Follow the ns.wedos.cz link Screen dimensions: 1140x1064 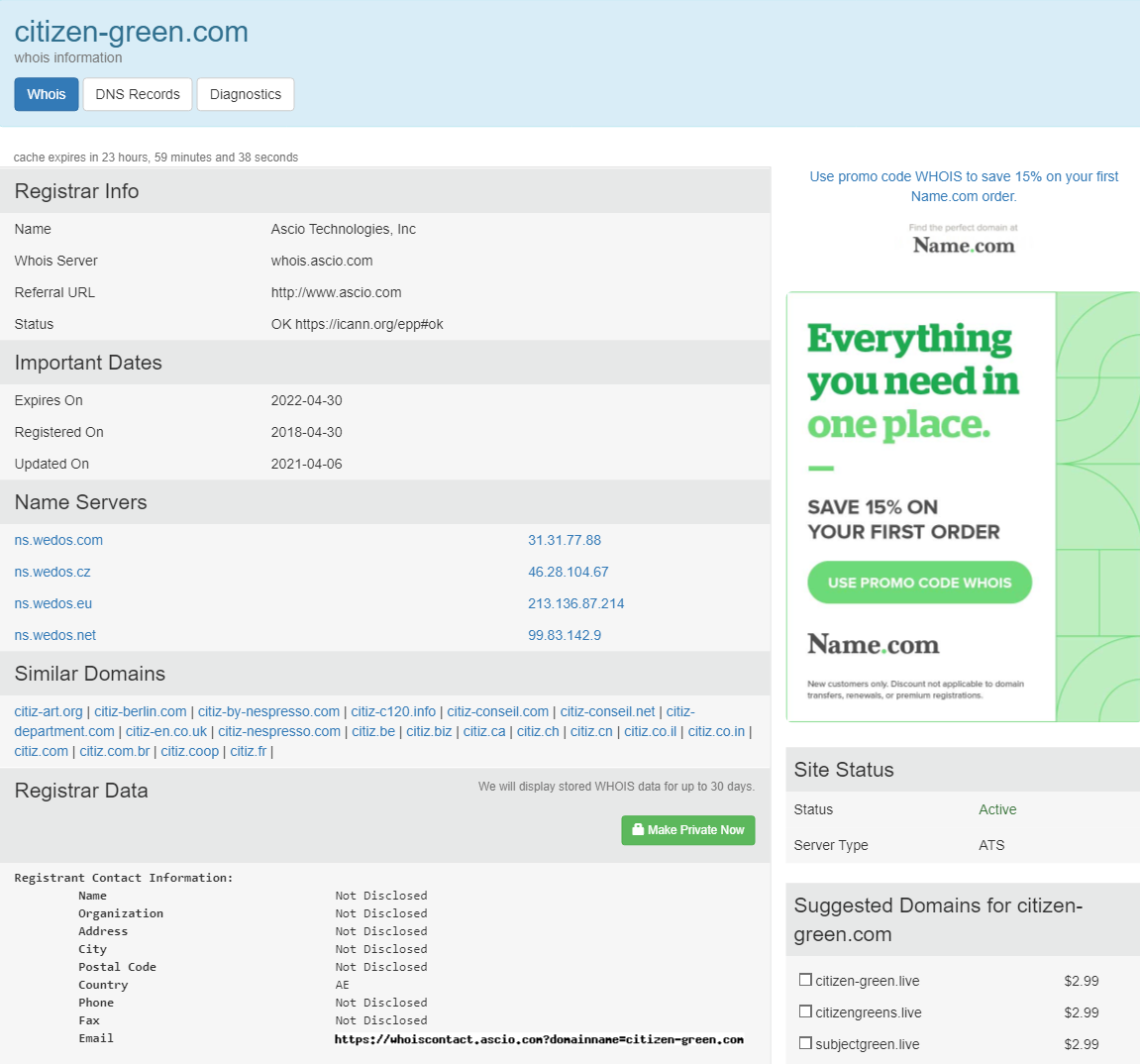coord(52,573)
